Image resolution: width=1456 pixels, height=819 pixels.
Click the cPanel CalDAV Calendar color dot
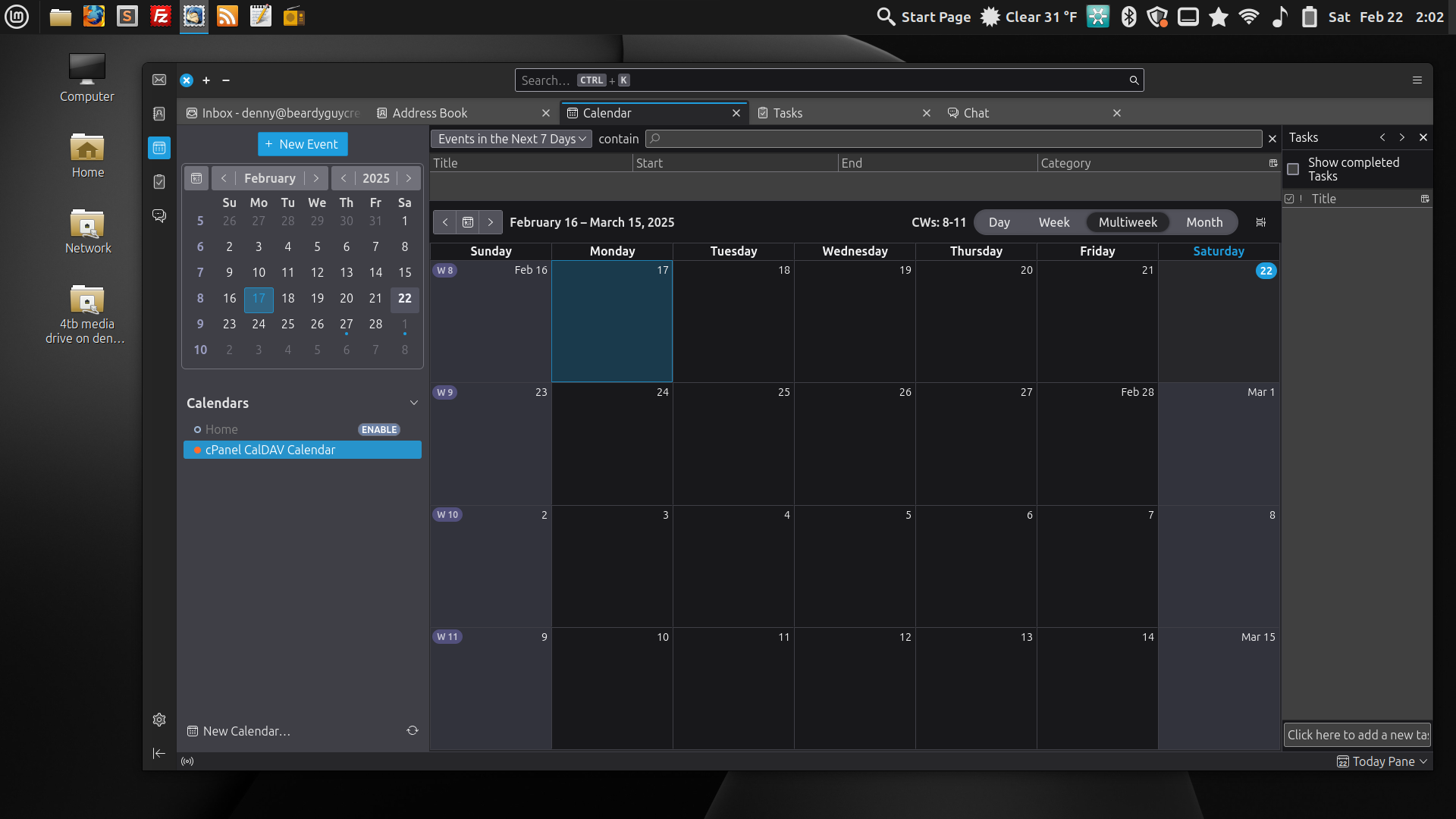(x=197, y=450)
